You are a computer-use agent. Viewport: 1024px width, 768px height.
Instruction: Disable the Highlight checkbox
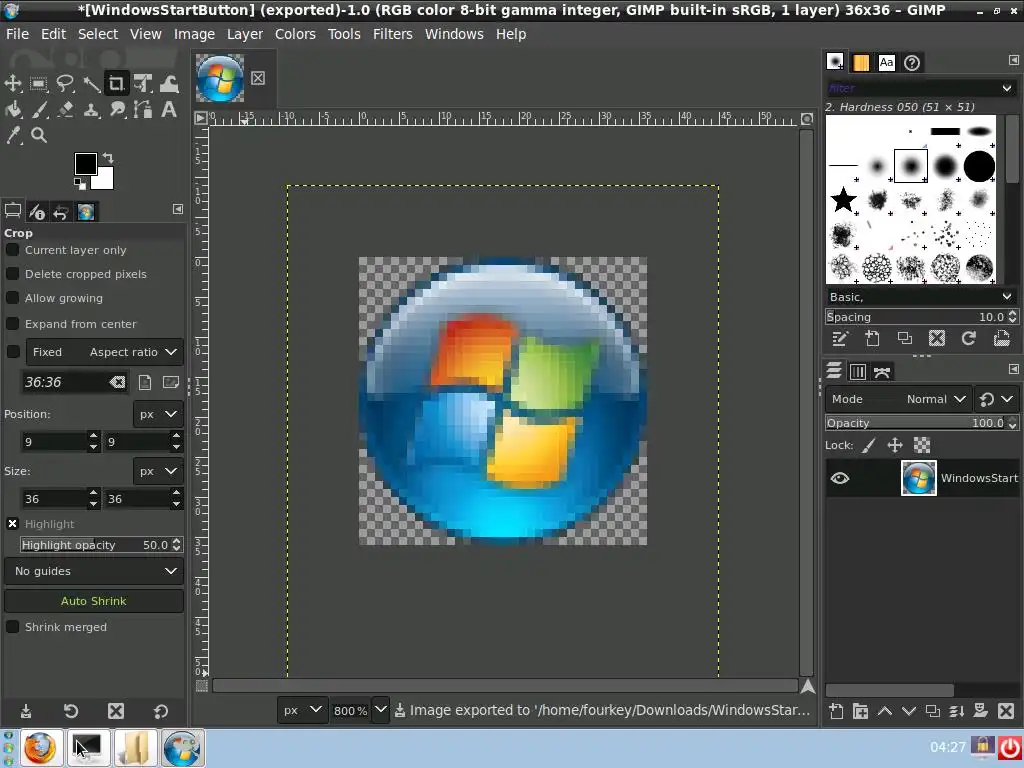point(12,524)
